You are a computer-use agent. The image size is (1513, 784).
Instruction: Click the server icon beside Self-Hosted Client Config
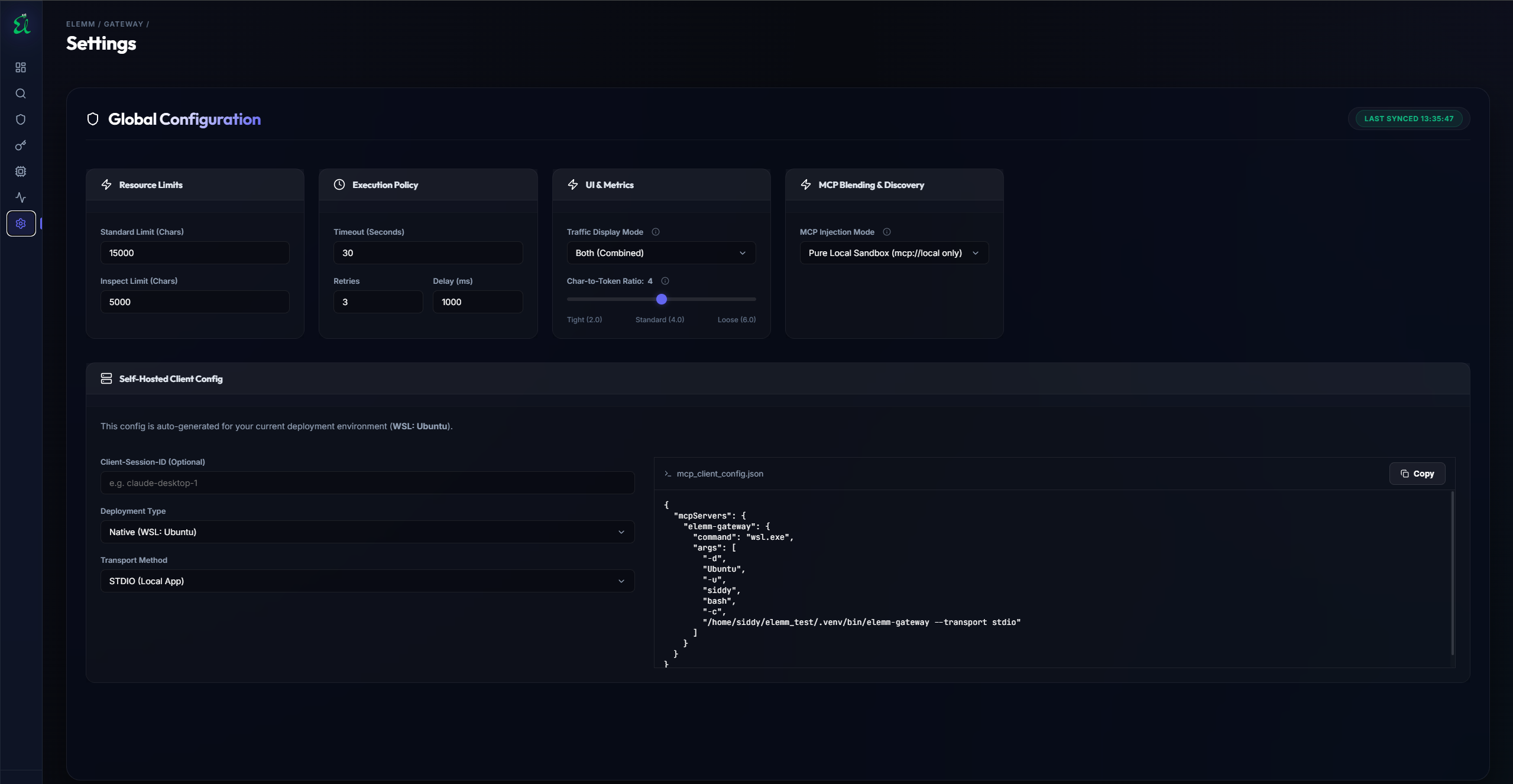tap(106, 378)
